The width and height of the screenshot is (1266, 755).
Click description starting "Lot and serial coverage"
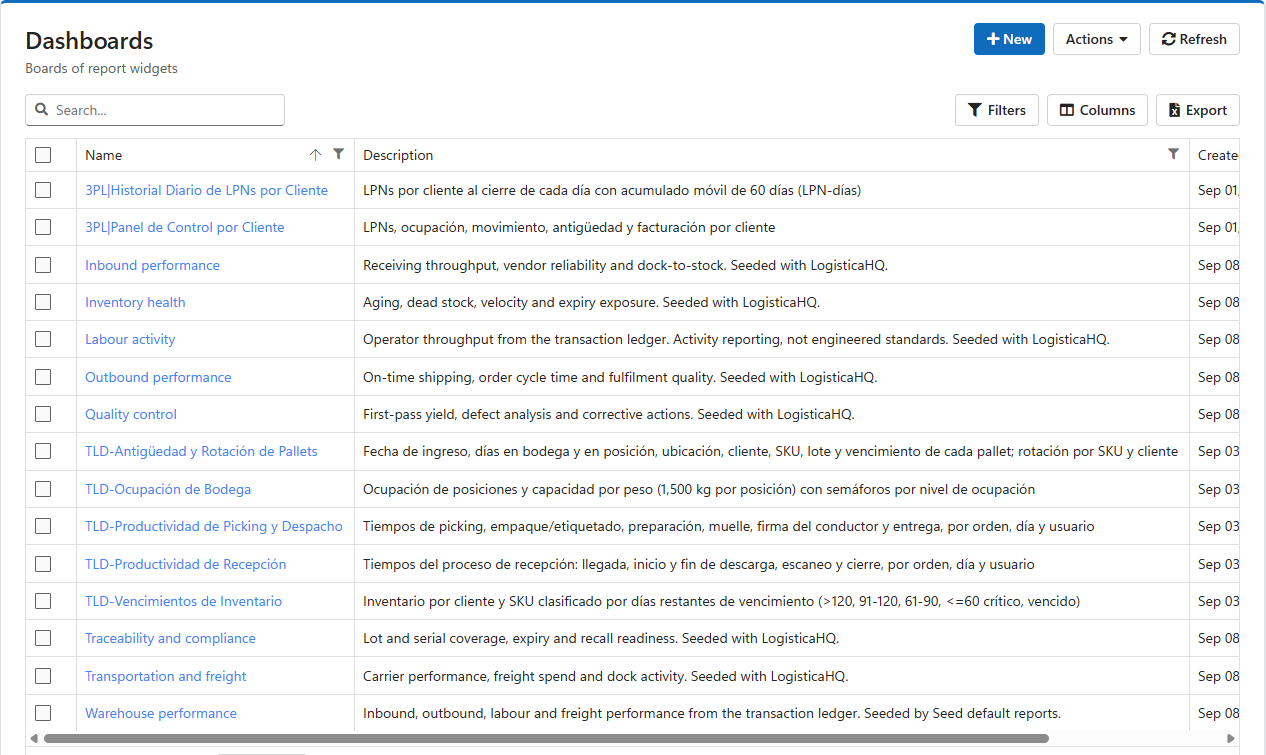(601, 638)
